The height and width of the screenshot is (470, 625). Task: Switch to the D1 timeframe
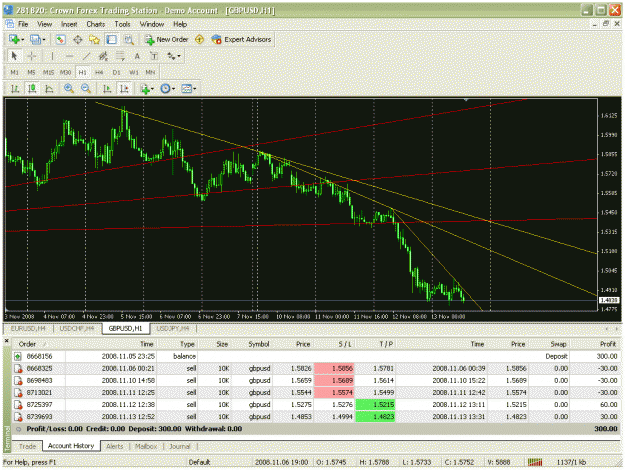click(x=116, y=72)
